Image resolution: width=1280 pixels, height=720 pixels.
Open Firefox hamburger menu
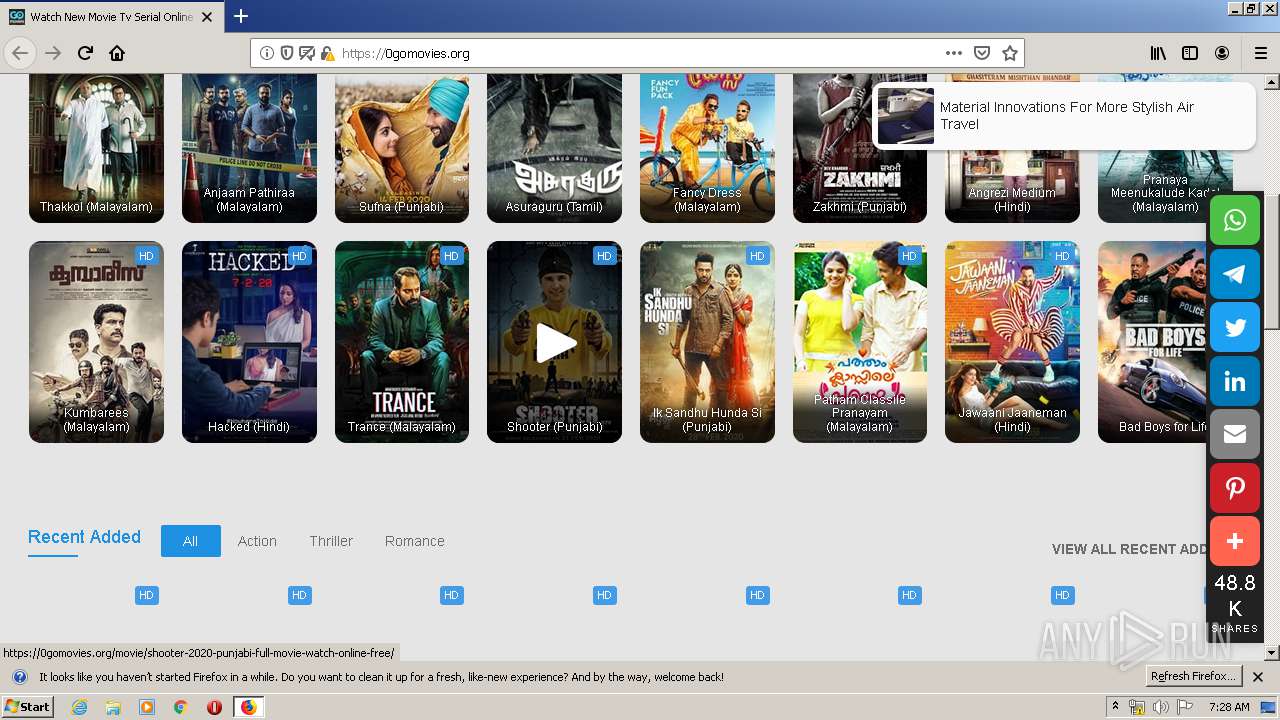click(x=1260, y=53)
